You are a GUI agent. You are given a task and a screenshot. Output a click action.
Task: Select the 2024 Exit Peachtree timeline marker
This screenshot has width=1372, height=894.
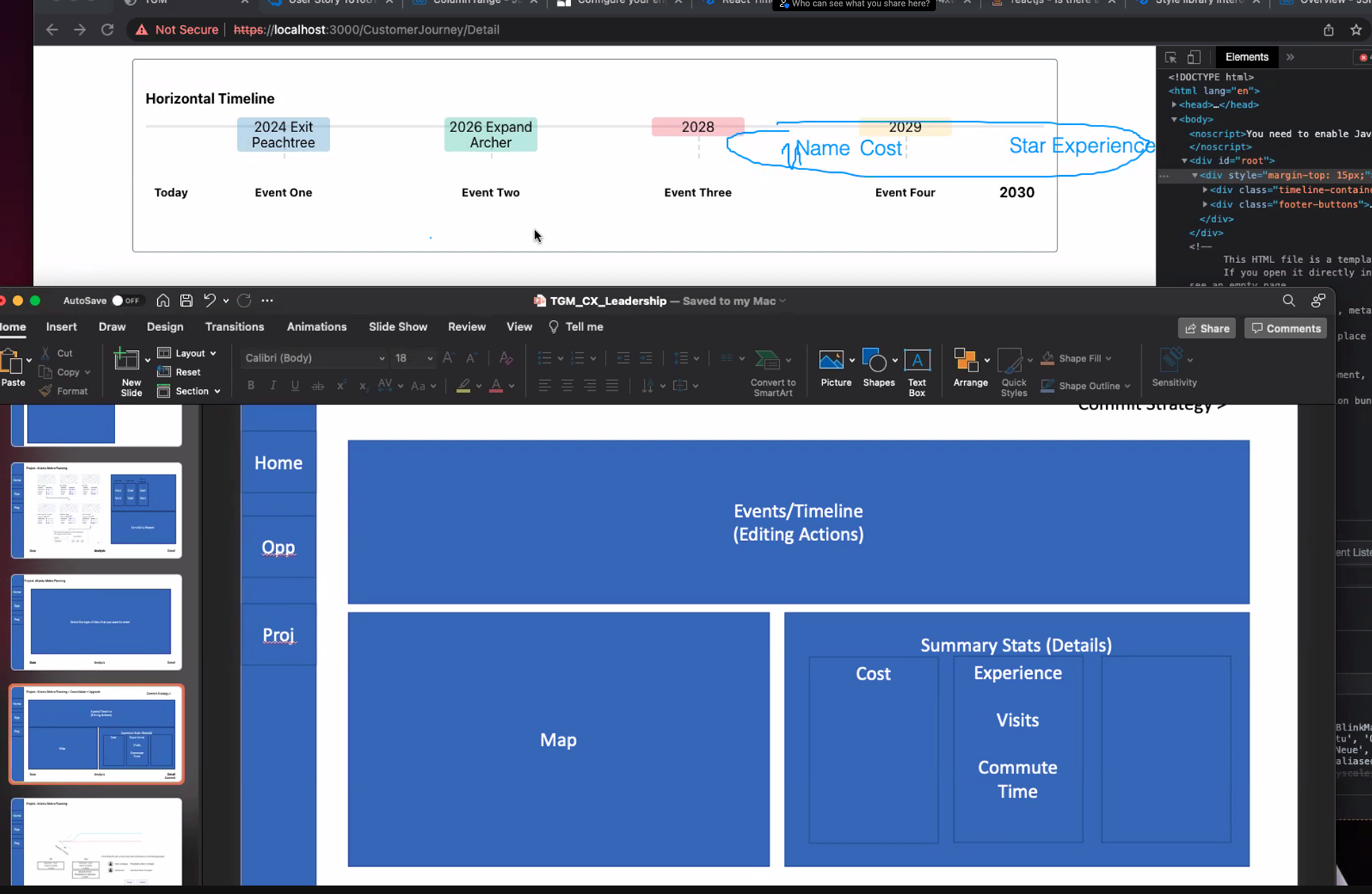click(x=283, y=134)
